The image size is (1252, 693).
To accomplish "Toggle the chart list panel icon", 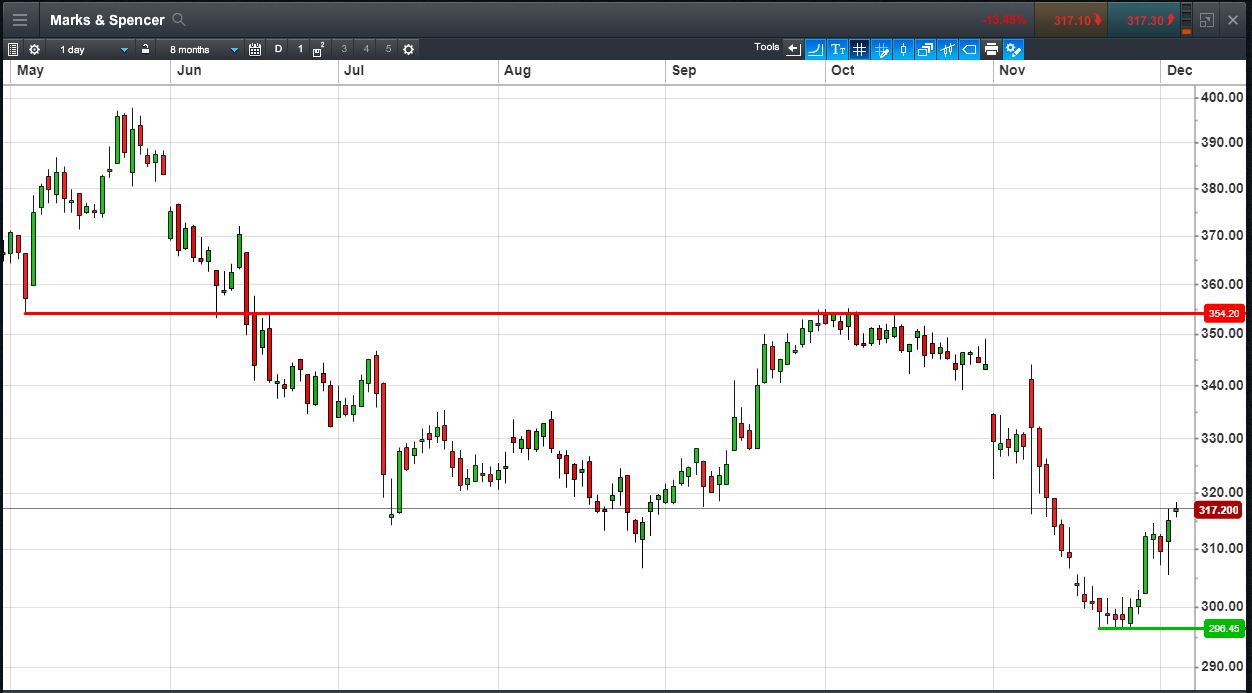I will [x=13, y=49].
